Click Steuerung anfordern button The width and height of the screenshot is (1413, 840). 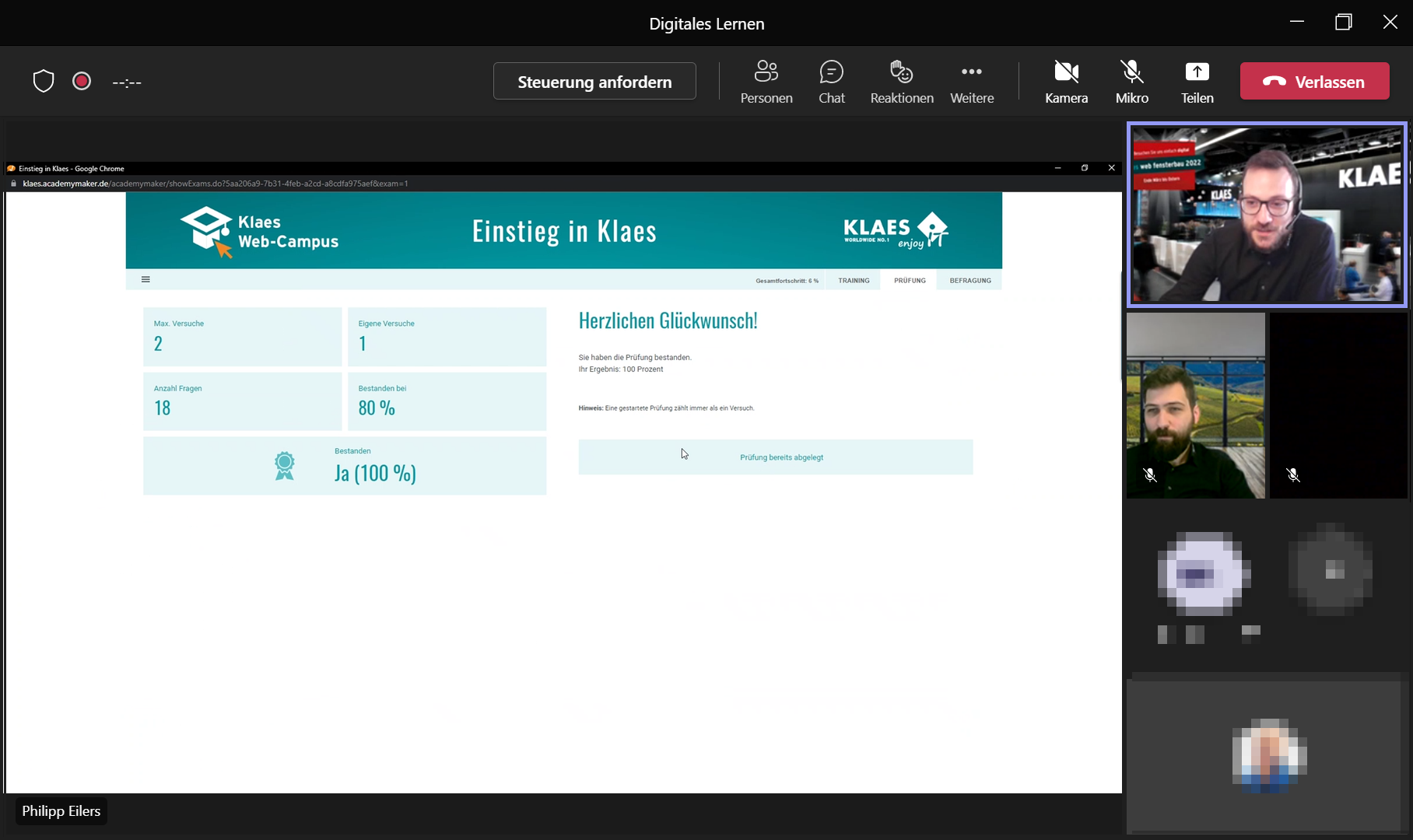point(594,81)
